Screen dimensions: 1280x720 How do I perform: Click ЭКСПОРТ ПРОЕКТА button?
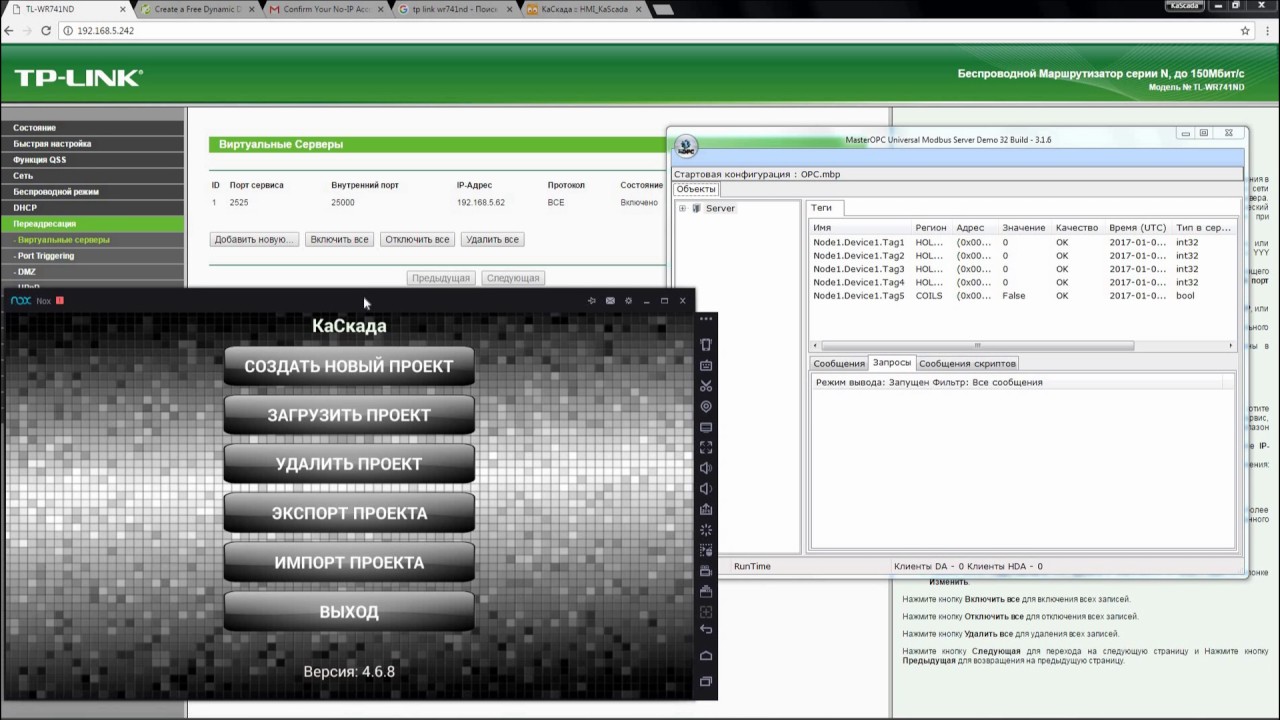click(349, 513)
